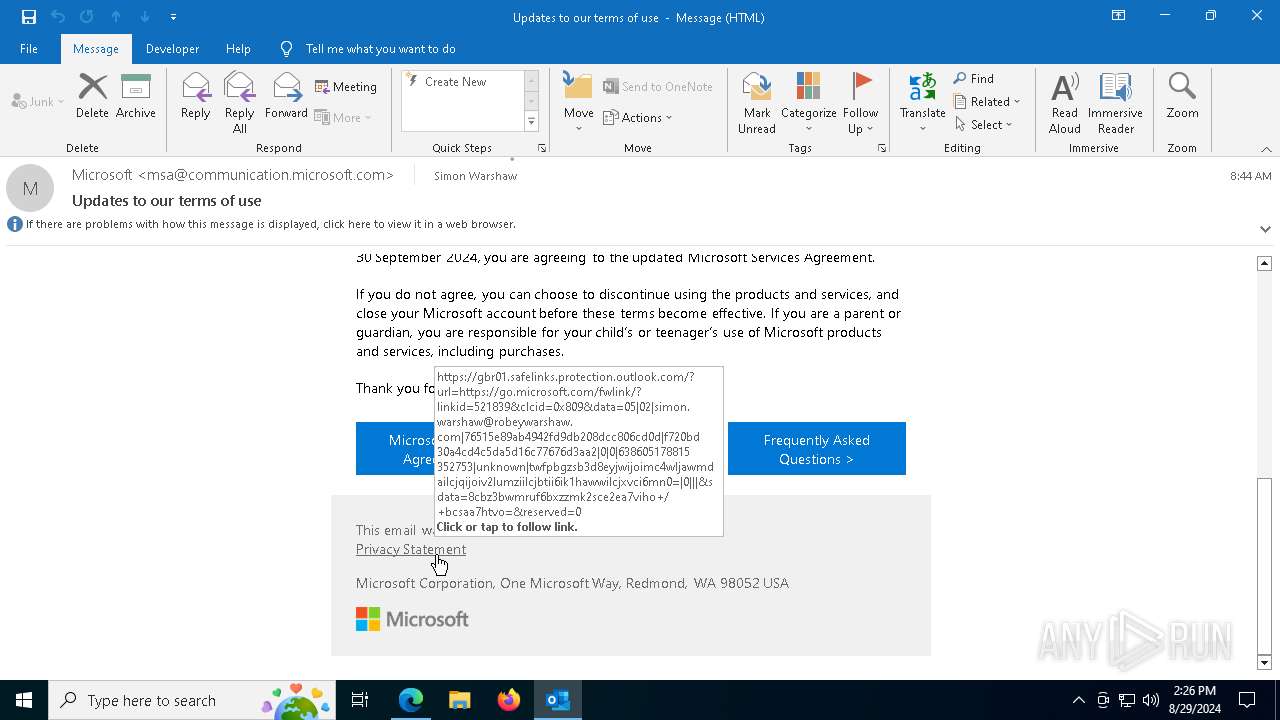Open the More respond options dropdown
1280x720 pixels.
(343, 117)
